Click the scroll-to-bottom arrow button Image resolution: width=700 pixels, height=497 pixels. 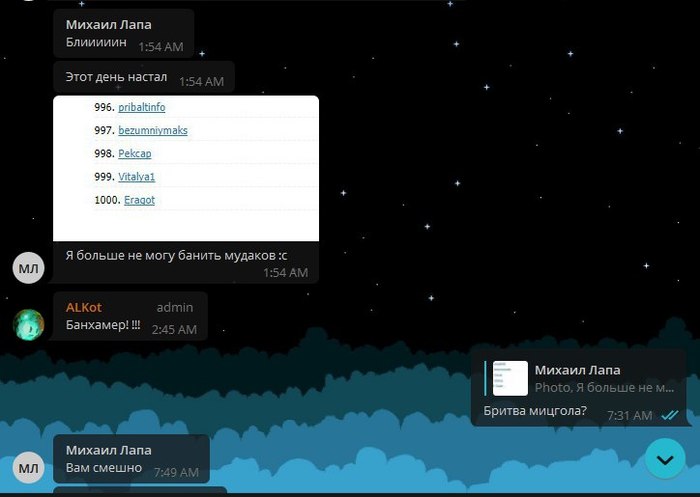(x=665, y=458)
